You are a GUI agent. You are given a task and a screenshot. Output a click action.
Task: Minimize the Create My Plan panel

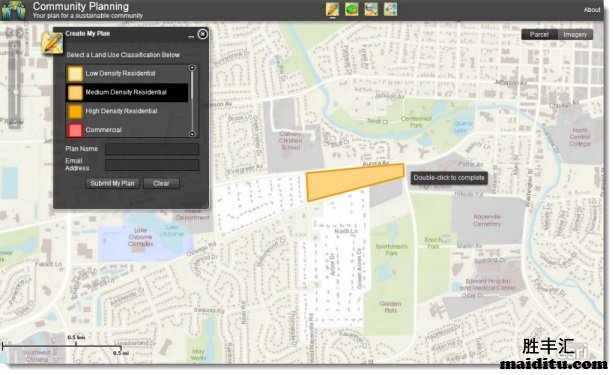(x=191, y=36)
